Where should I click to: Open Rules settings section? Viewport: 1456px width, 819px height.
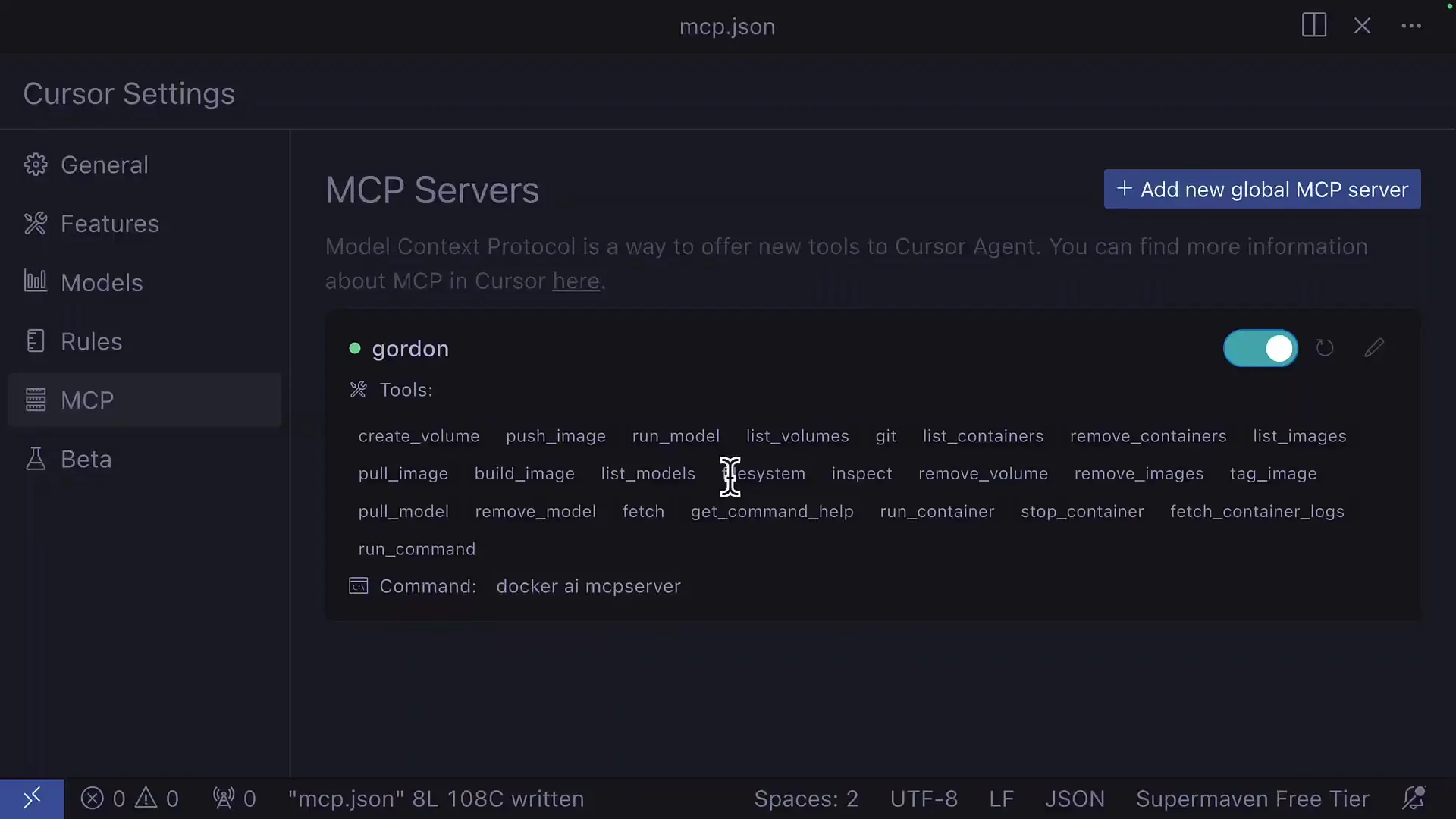pos(144,341)
